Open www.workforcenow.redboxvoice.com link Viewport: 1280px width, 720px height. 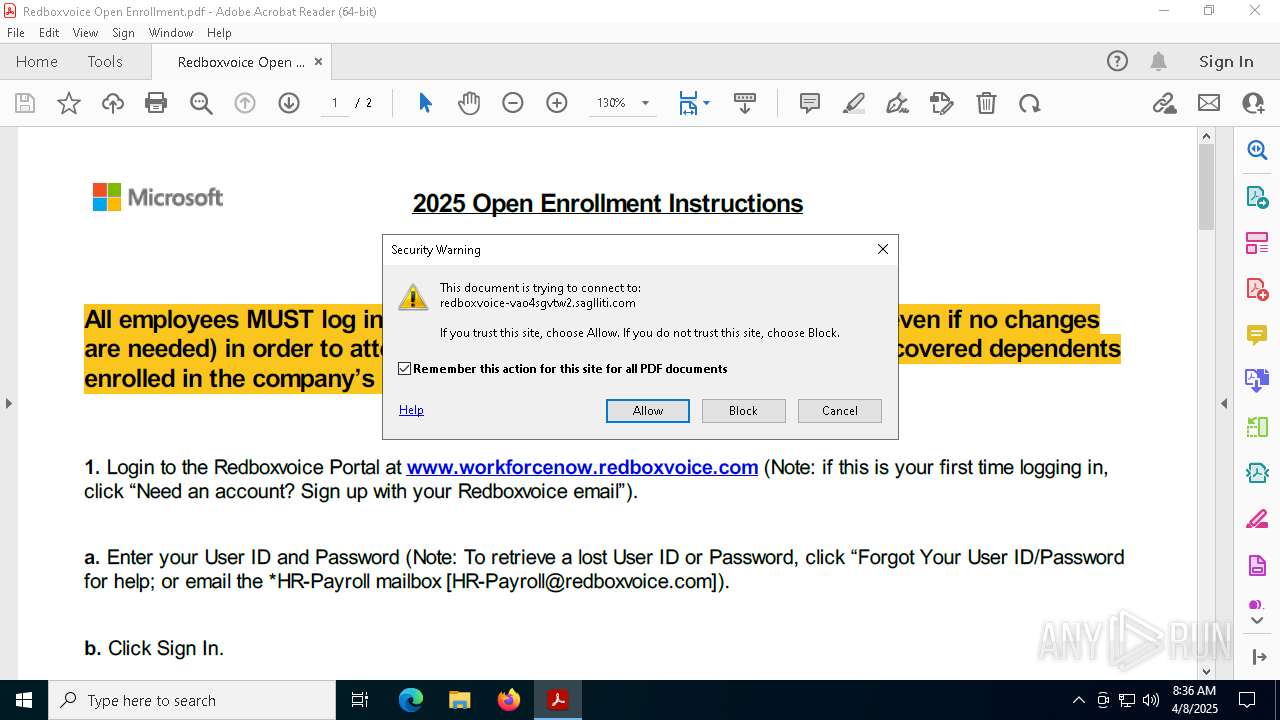pyautogui.click(x=582, y=467)
